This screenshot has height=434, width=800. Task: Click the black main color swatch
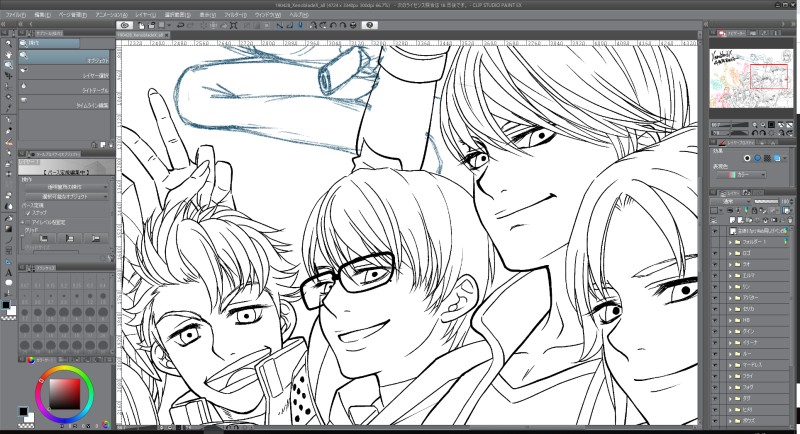[x=23, y=411]
